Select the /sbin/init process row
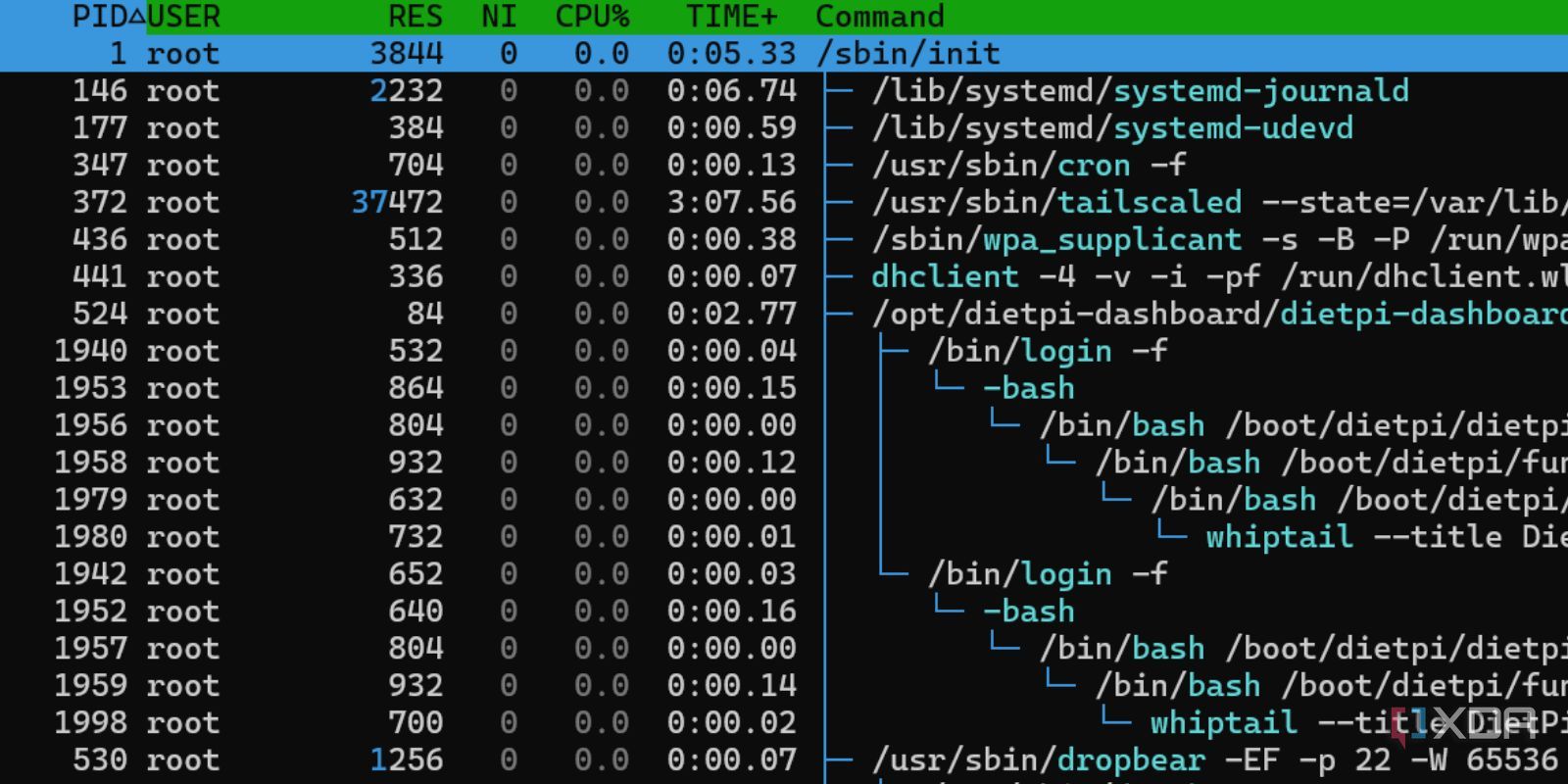Image resolution: width=1568 pixels, height=784 pixels. click(x=784, y=53)
